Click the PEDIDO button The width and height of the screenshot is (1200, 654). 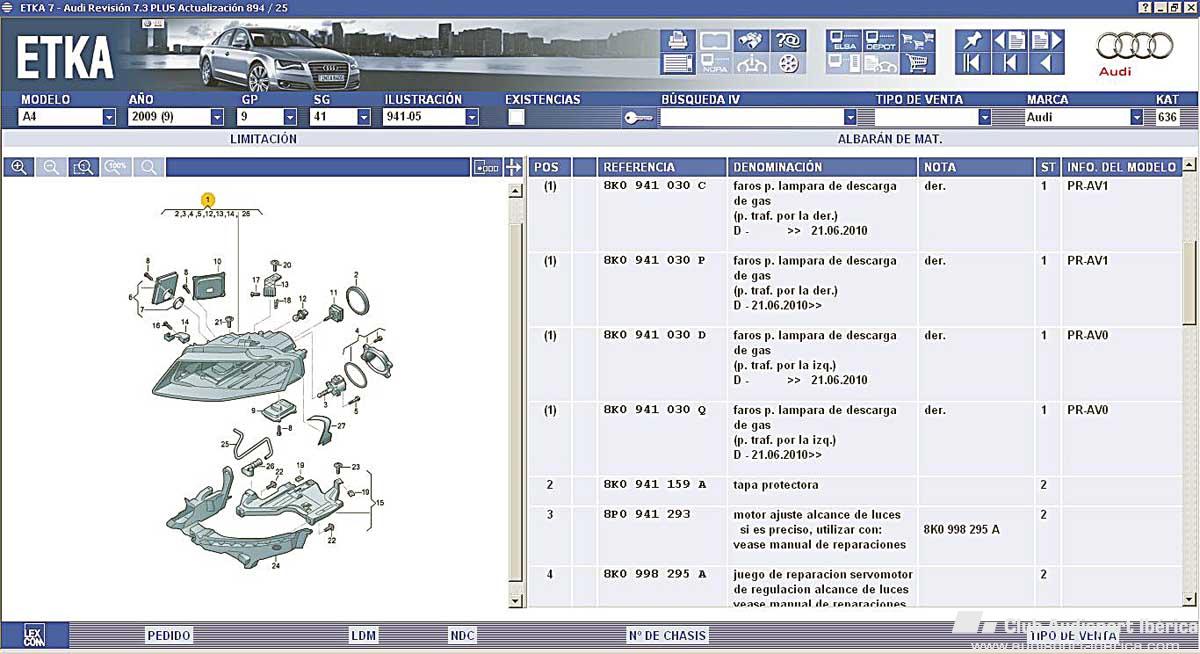169,635
